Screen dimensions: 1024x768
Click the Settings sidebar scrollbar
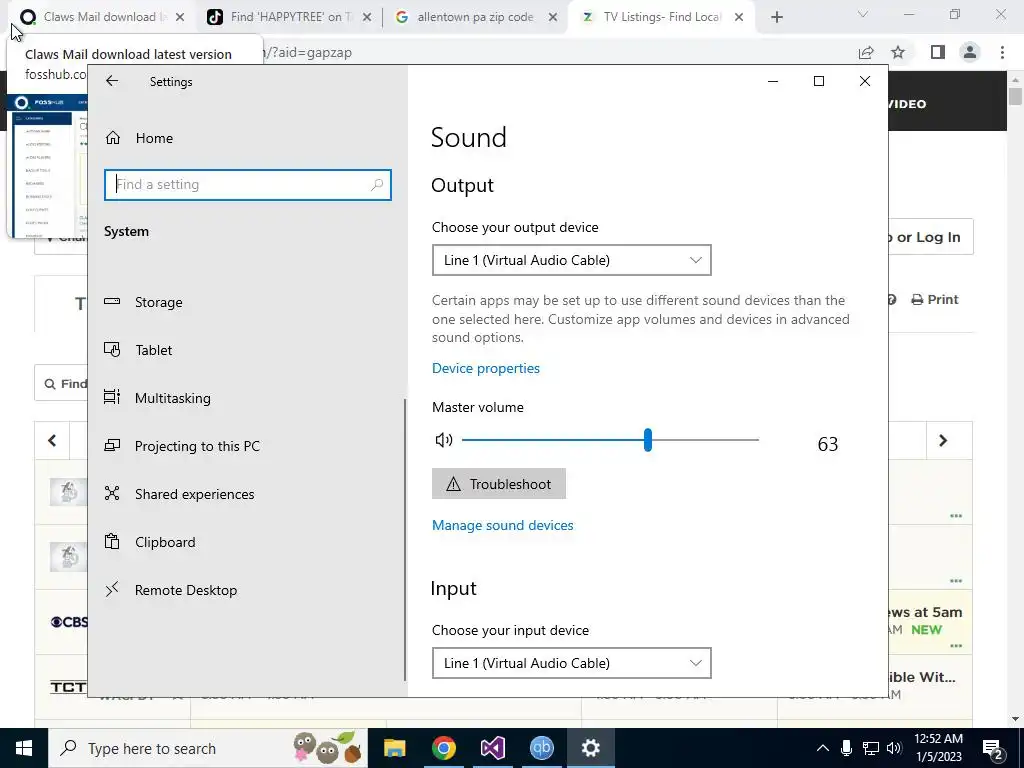[405, 539]
